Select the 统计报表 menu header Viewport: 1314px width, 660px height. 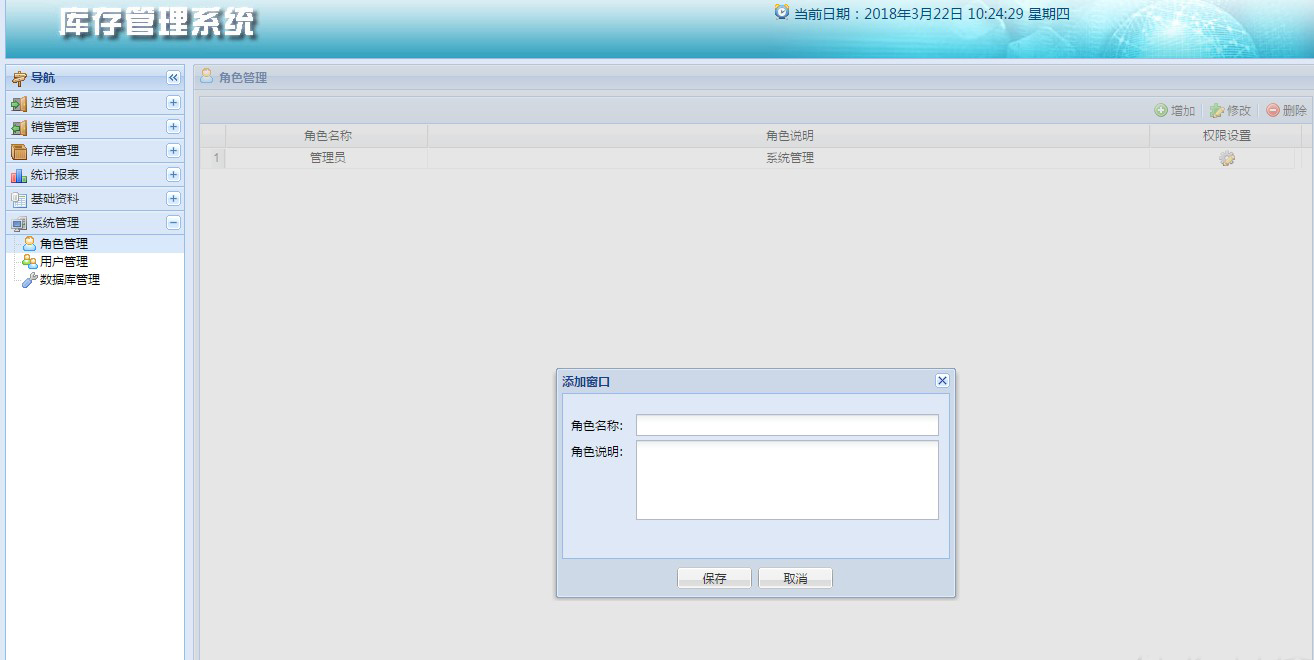tap(95, 175)
